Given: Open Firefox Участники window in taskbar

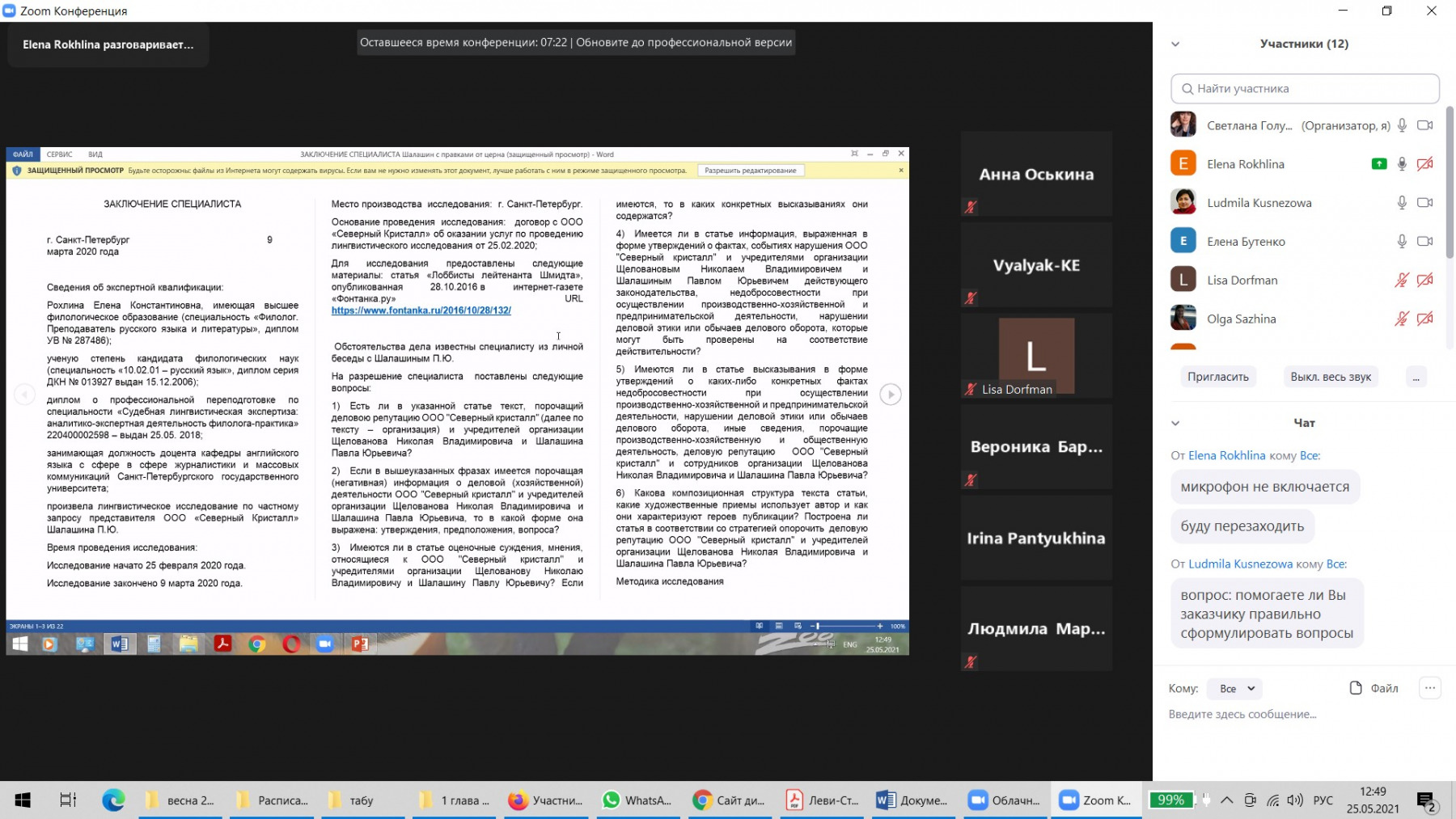Looking at the screenshot, I should 545,800.
